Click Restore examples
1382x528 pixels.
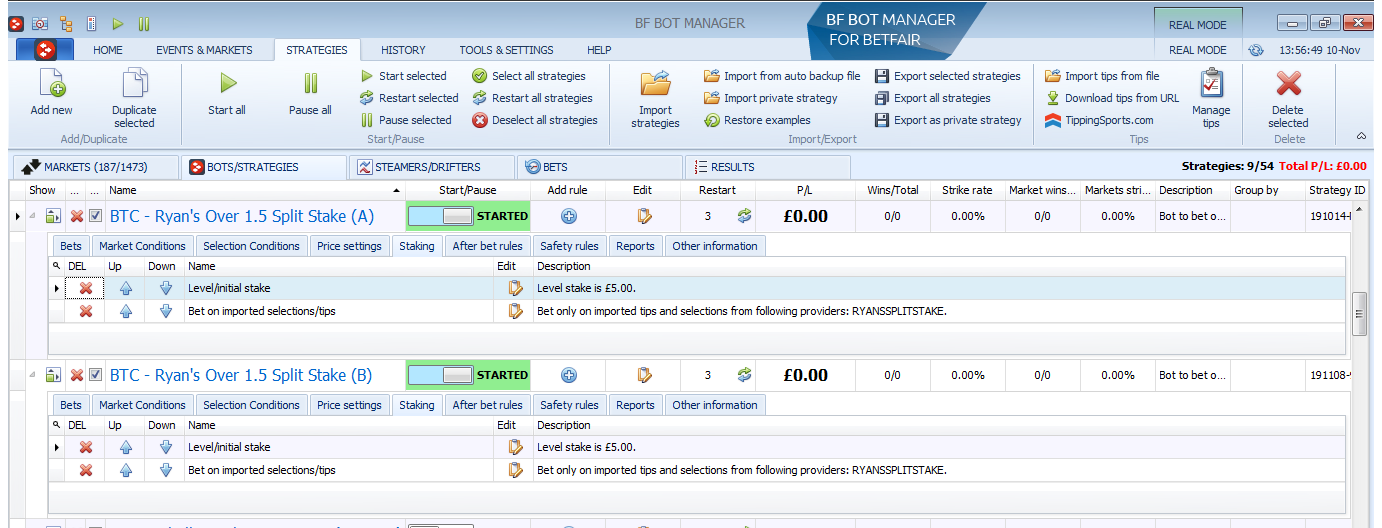coord(757,120)
